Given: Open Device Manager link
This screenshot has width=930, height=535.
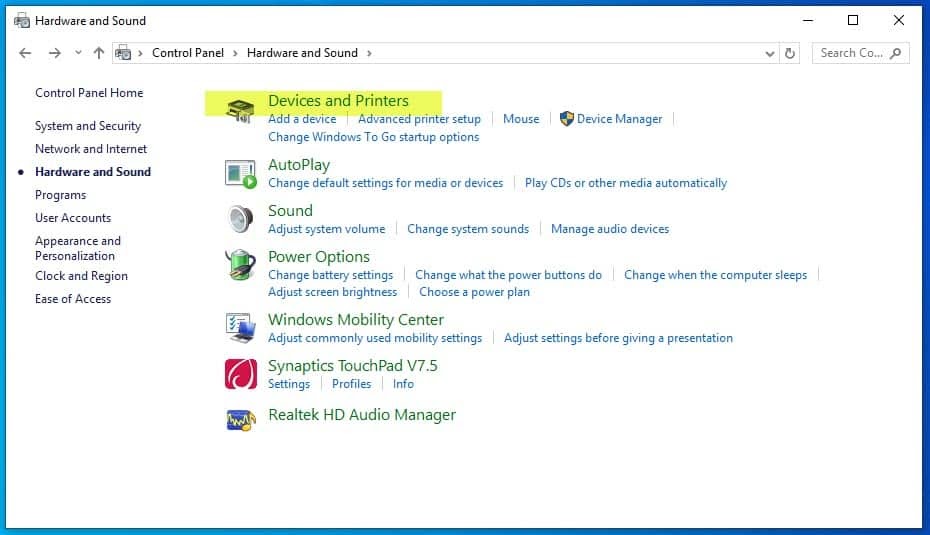Looking at the screenshot, I should [x=619, y=119].
